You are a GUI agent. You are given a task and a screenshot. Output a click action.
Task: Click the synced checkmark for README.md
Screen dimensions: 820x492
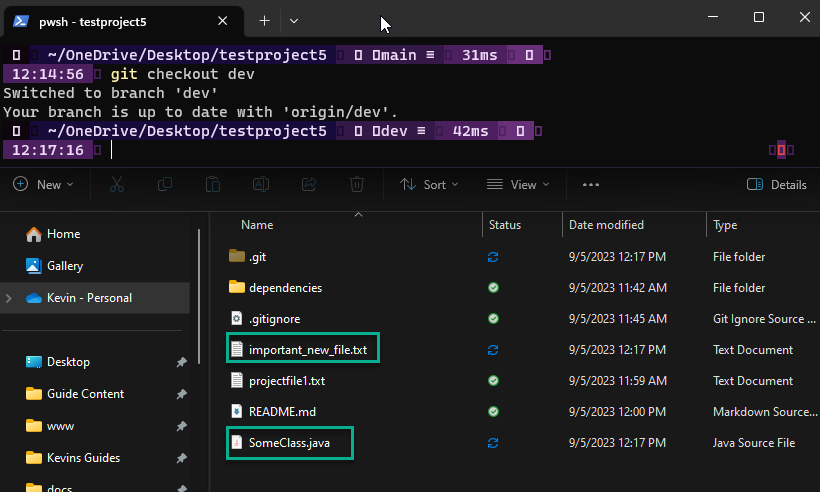coord(493,411)
